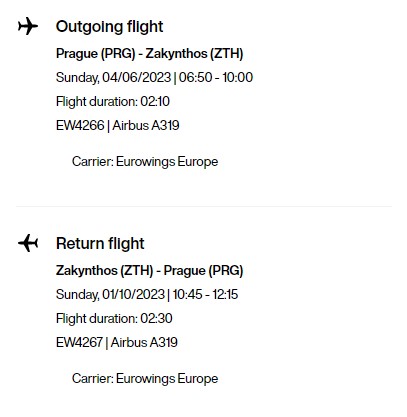Click the 10:45 - 12:15 time range
The width and height of the screenshot is (407, 417).
tap(205, 294)
